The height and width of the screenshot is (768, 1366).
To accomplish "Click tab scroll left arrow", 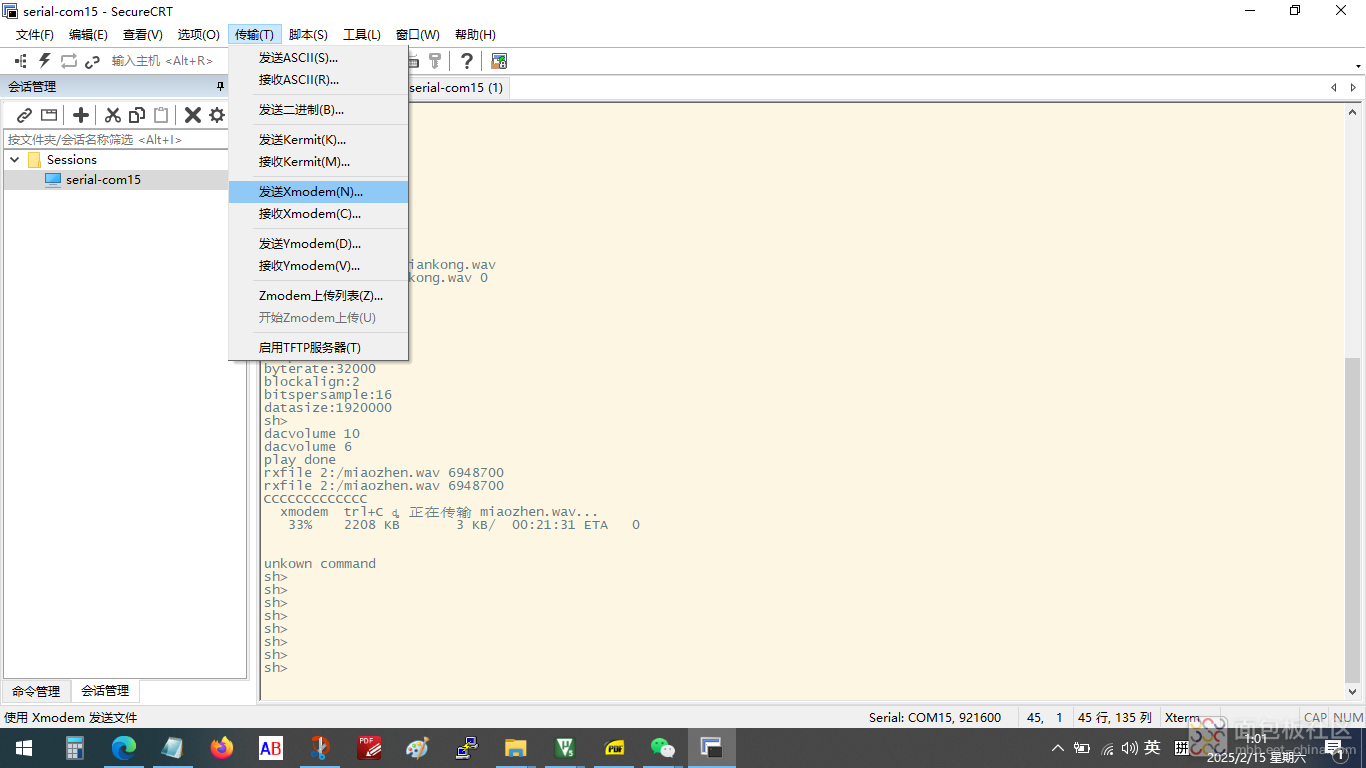I will point(1334,88).
